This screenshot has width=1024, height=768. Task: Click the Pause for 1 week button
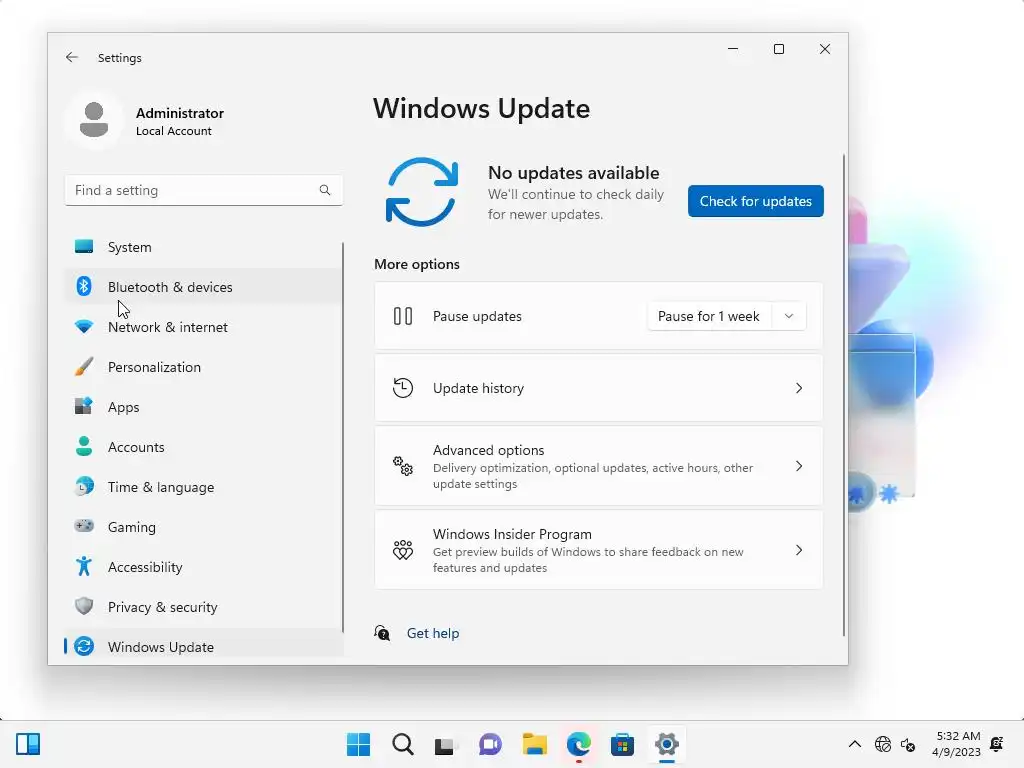point(709,316)
